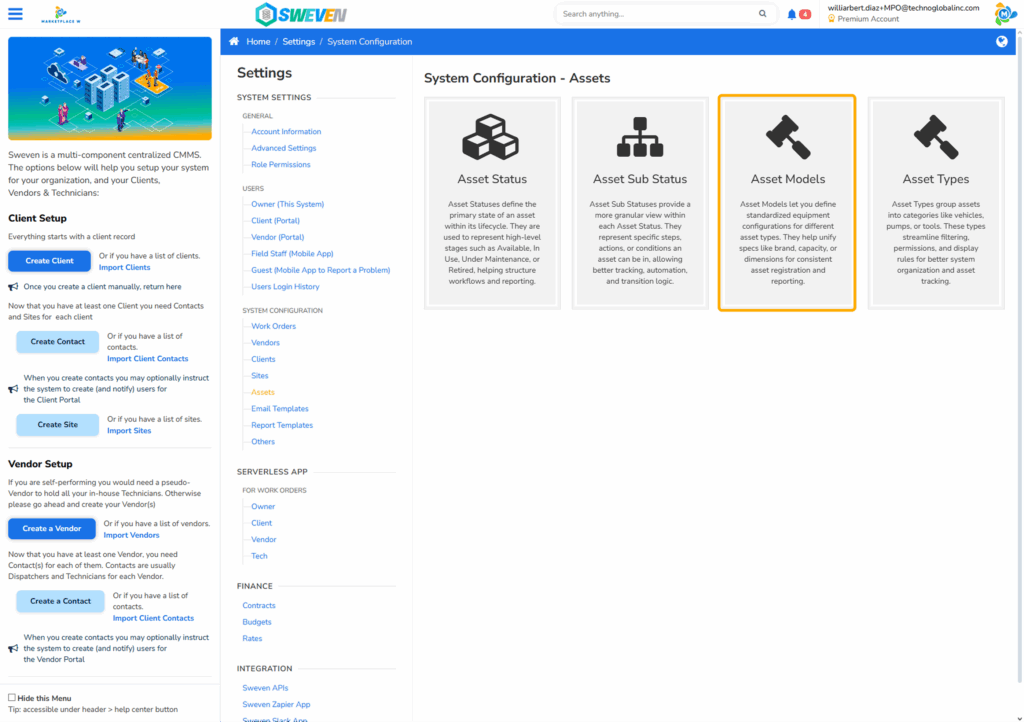
Task: Open Owner serverless app settings
Action: pyautogui.click(x=263, y=507)
